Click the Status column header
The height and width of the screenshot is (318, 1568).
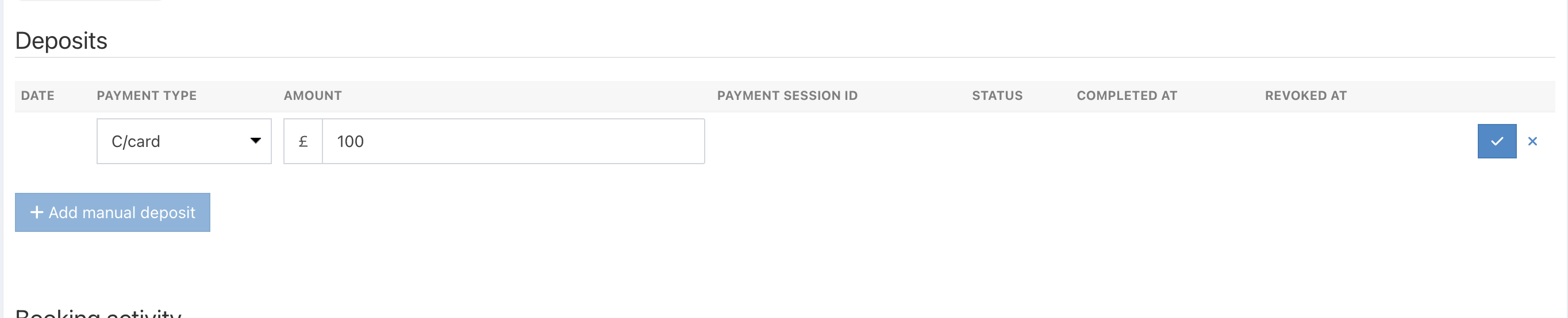point(997,95)
